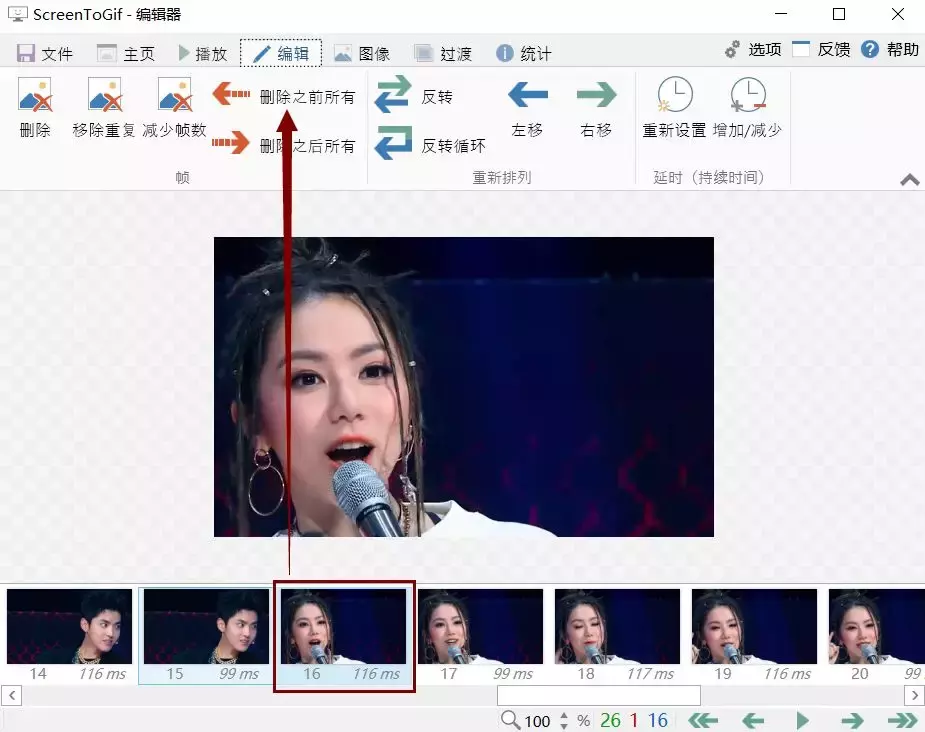Go to next frame with right arrow
925x732 pixels.
tap(852, 720)
